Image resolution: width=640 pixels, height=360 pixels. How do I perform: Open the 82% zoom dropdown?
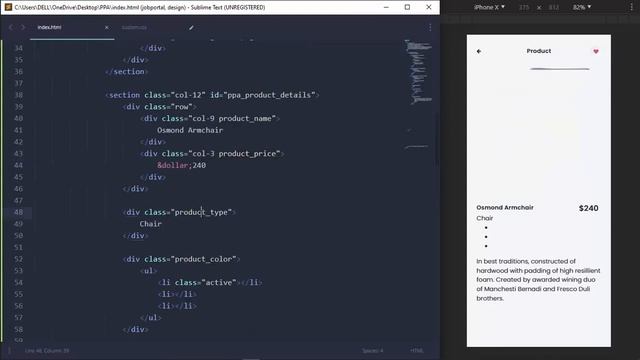(582, 7)
